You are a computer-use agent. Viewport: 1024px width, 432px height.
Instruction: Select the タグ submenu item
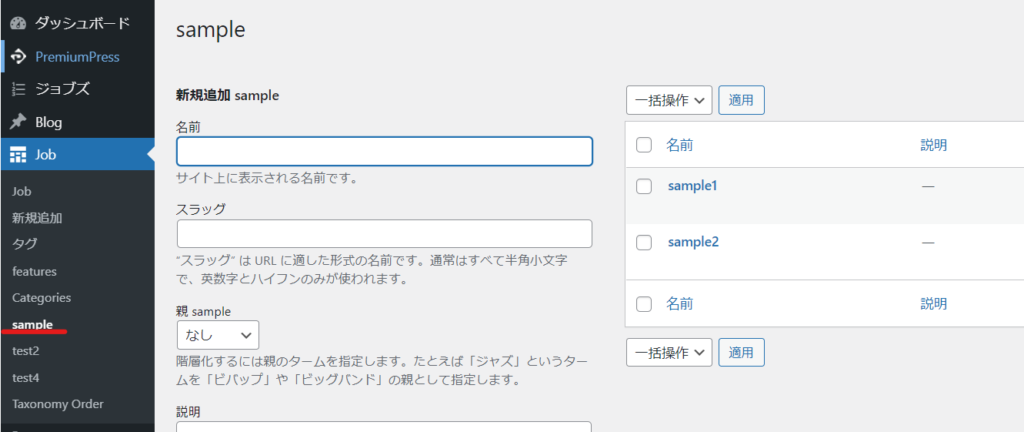(25, 244)
